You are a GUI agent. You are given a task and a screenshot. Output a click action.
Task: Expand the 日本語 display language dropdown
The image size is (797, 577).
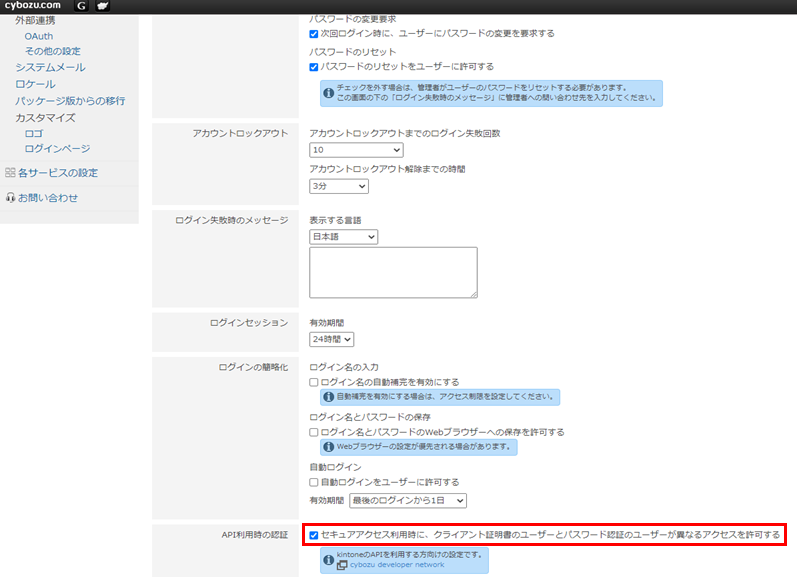point(343,237)
